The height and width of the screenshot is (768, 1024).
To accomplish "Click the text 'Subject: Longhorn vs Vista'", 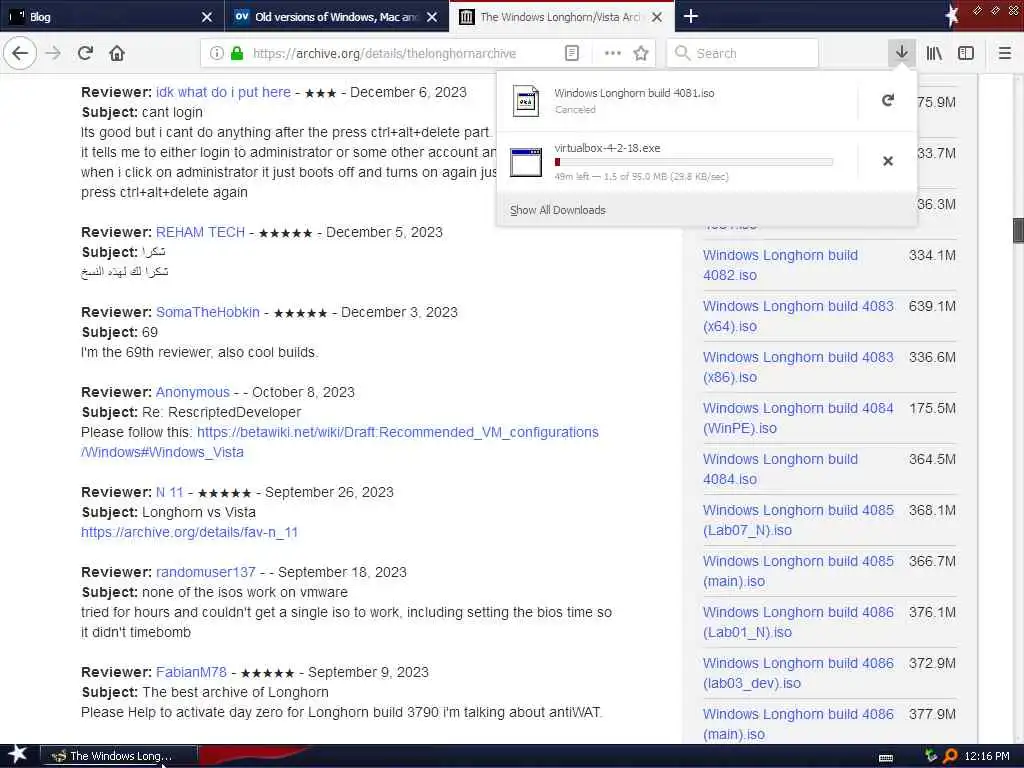I will pos(168,512).
